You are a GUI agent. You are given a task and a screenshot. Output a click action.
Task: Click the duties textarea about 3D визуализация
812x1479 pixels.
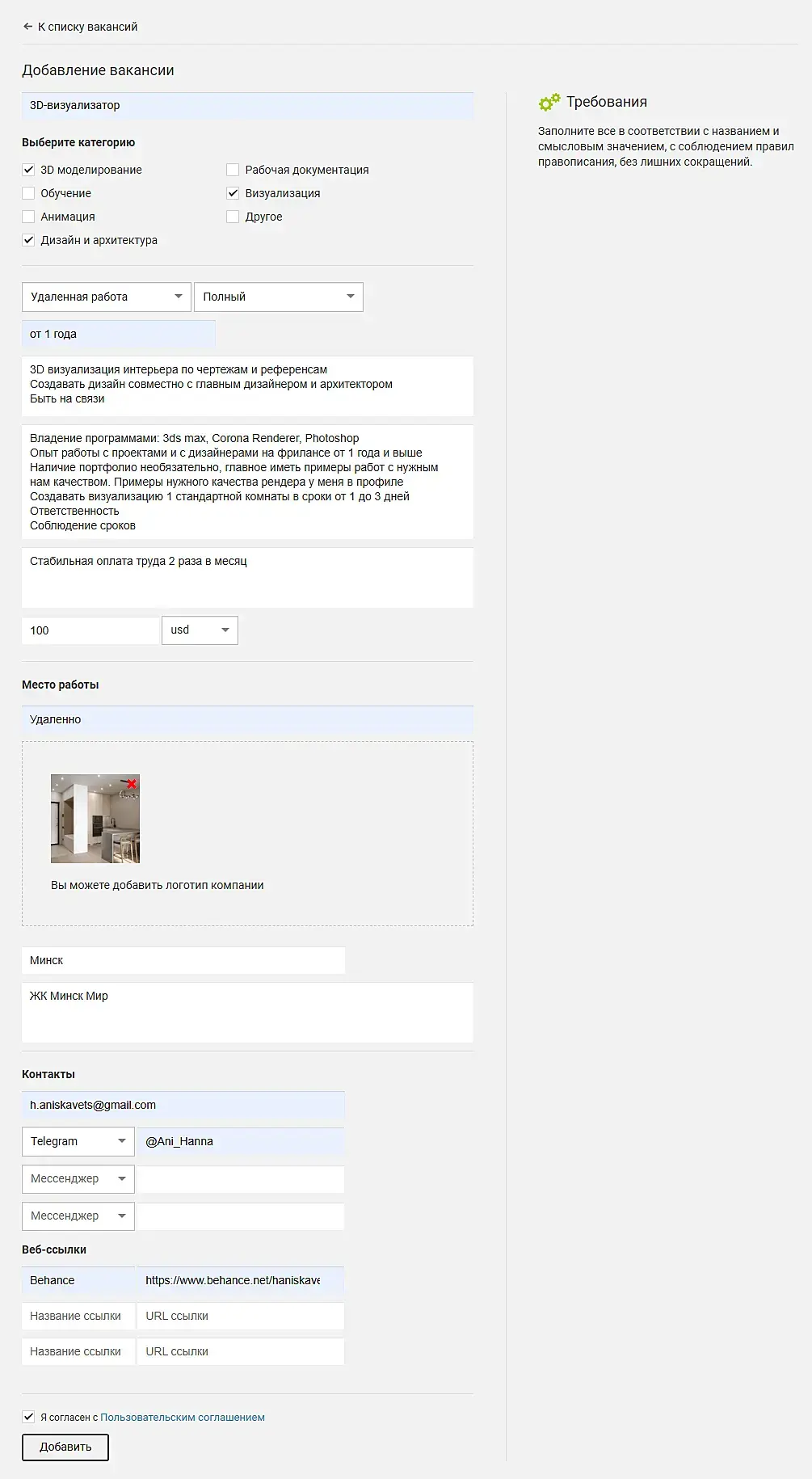point(247,386)
